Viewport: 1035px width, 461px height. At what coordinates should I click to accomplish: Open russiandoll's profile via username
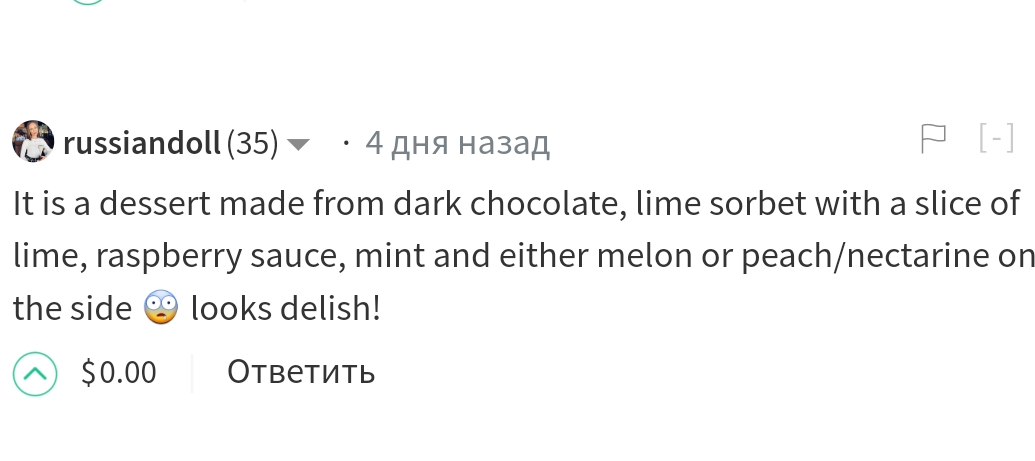[x=142, y=144]
